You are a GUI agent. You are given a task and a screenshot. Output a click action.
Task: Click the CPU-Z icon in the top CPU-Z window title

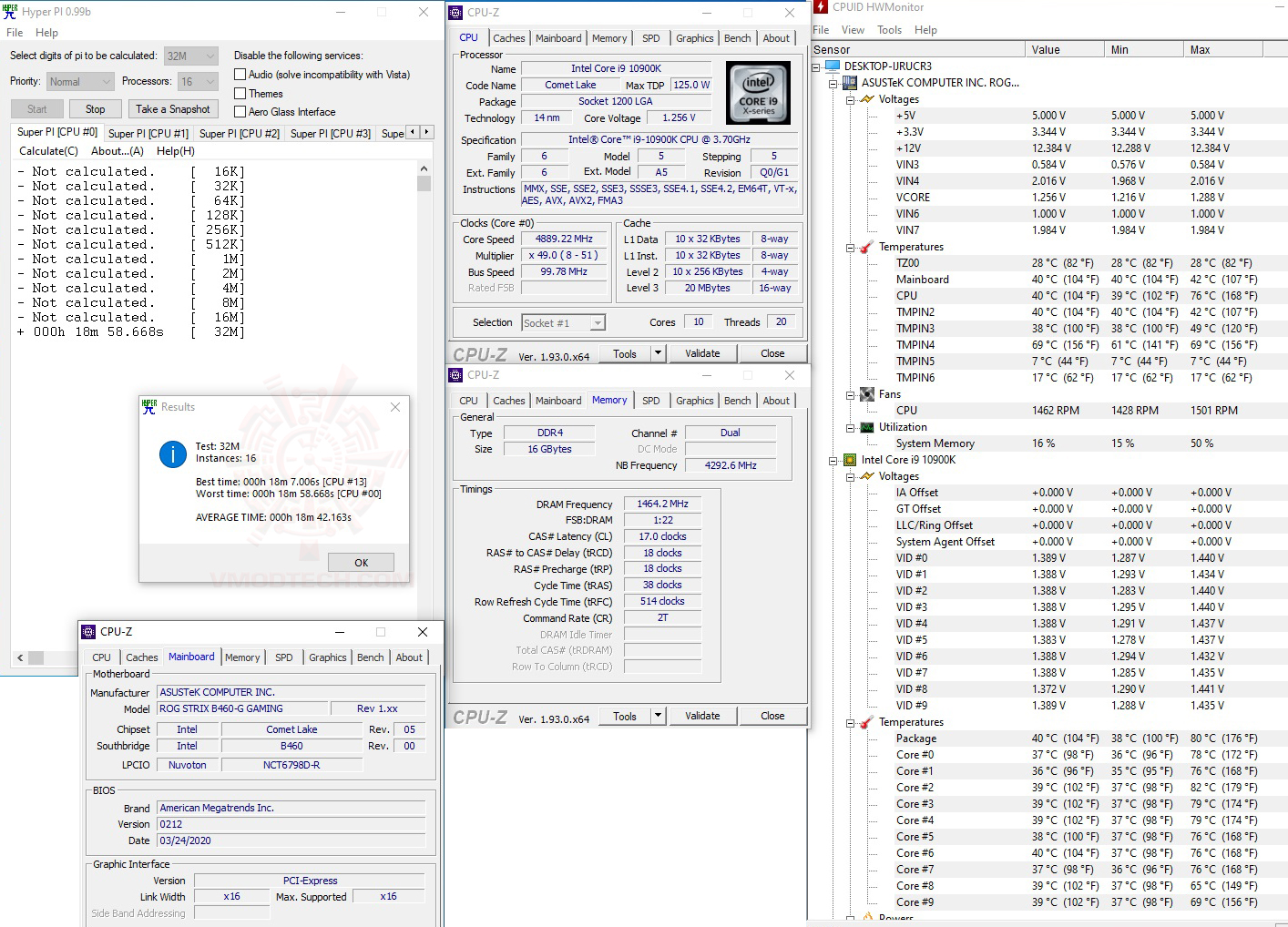pyautogui.click(x=455, y=13)
